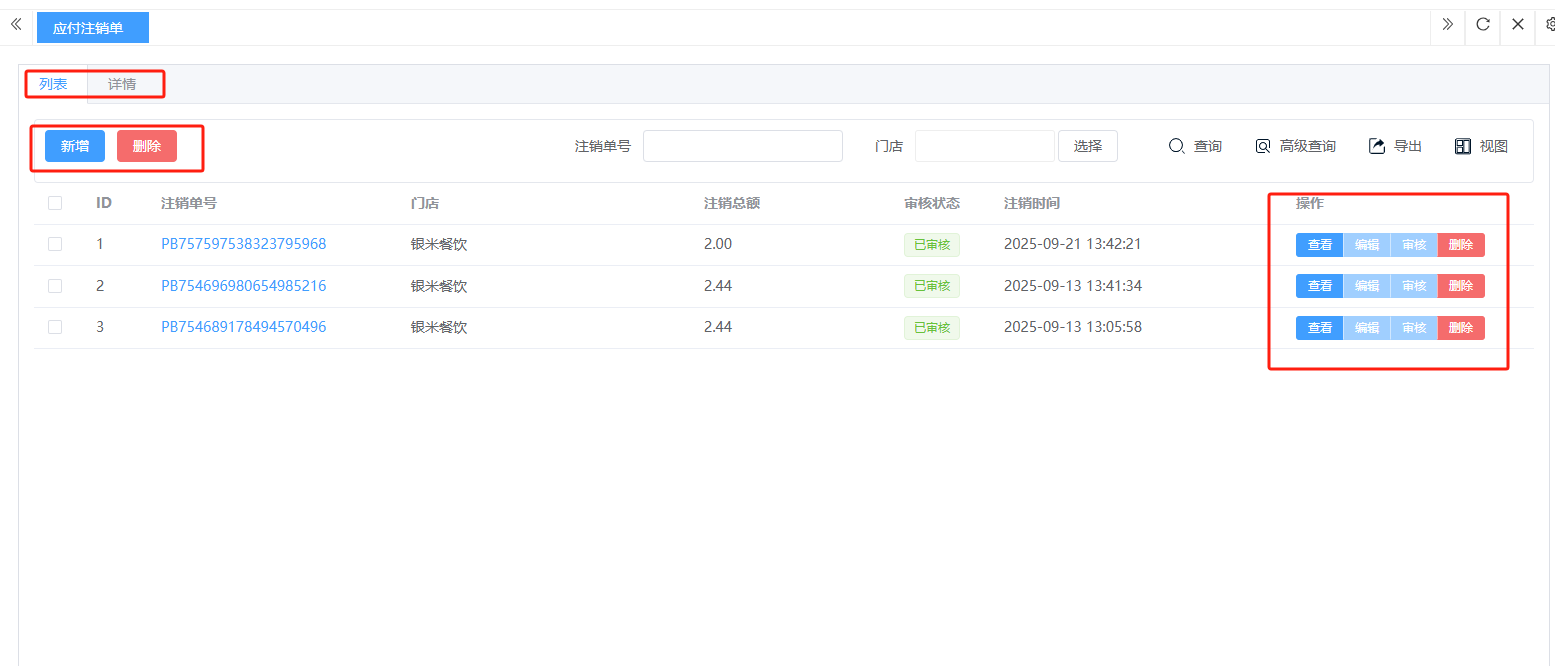
Task: Click the refresh icon in tab bar
Action: [1483, 24]
